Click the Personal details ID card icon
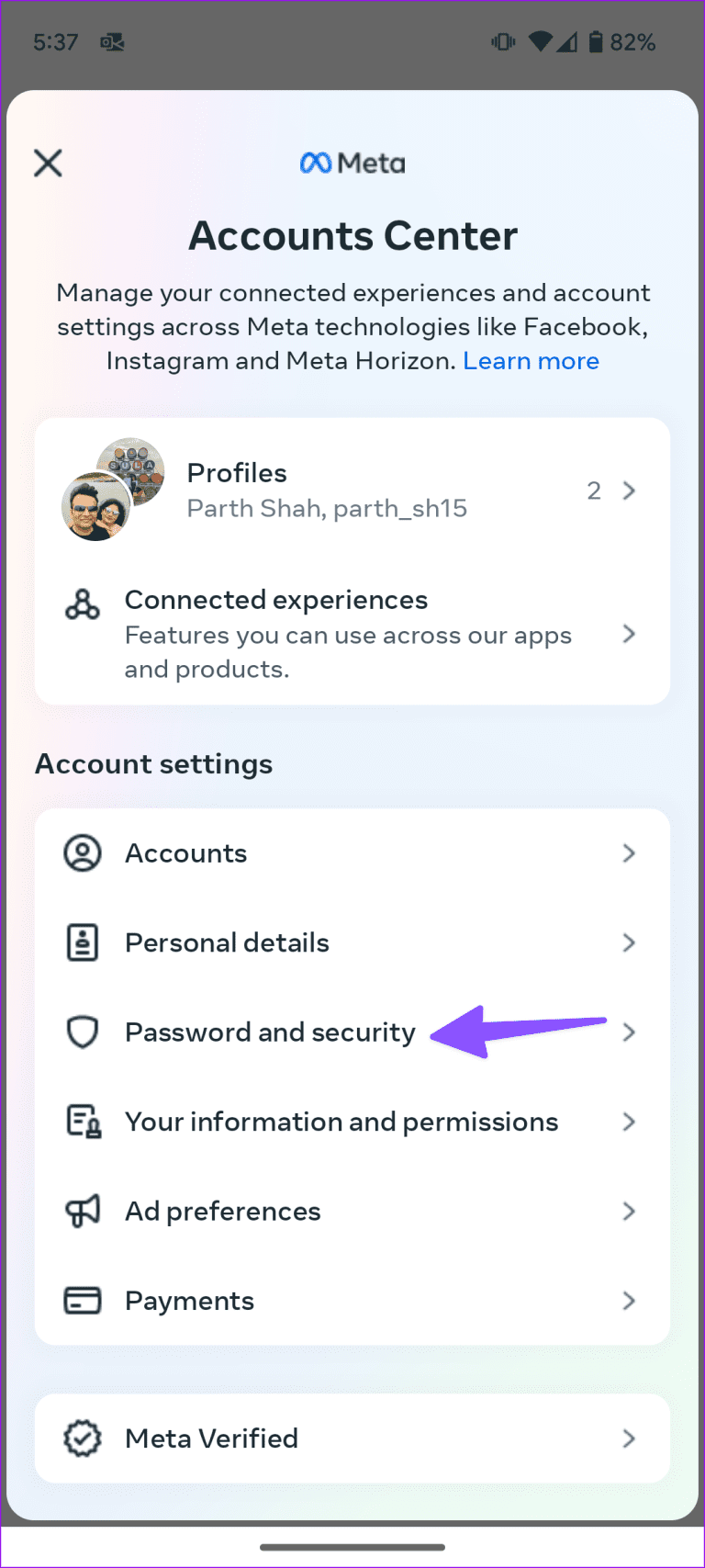The width and height of the screenshot is (705, 1568). [83, 942]
